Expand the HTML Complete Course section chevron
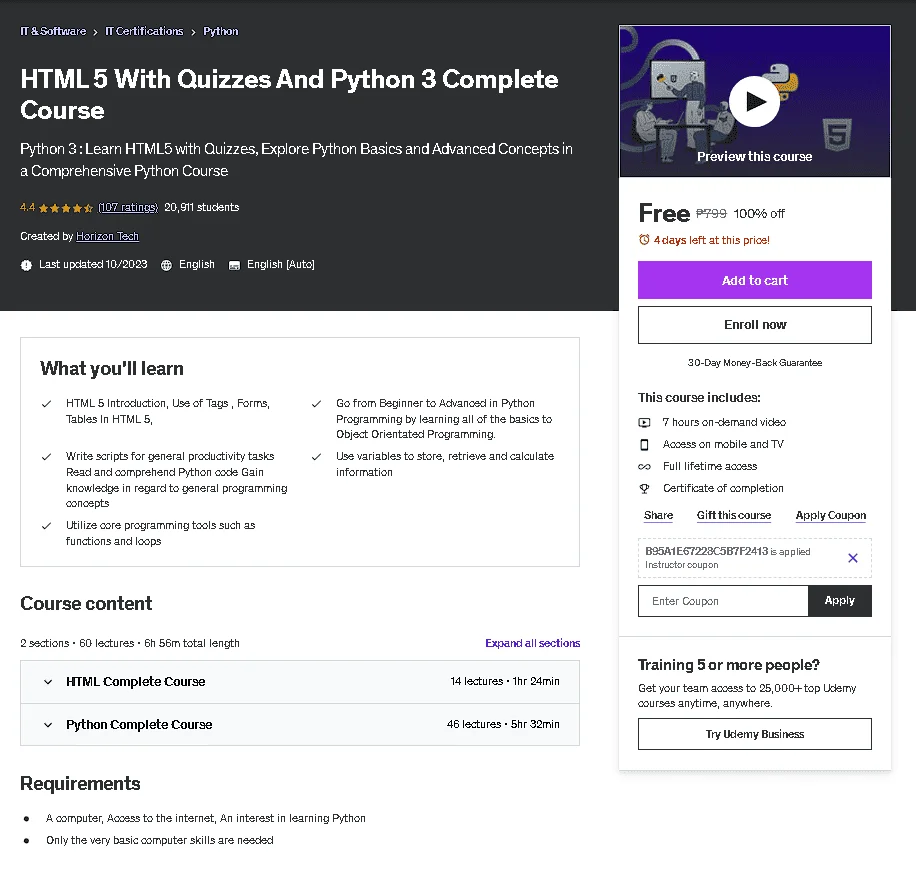 [x=48, y=682]
